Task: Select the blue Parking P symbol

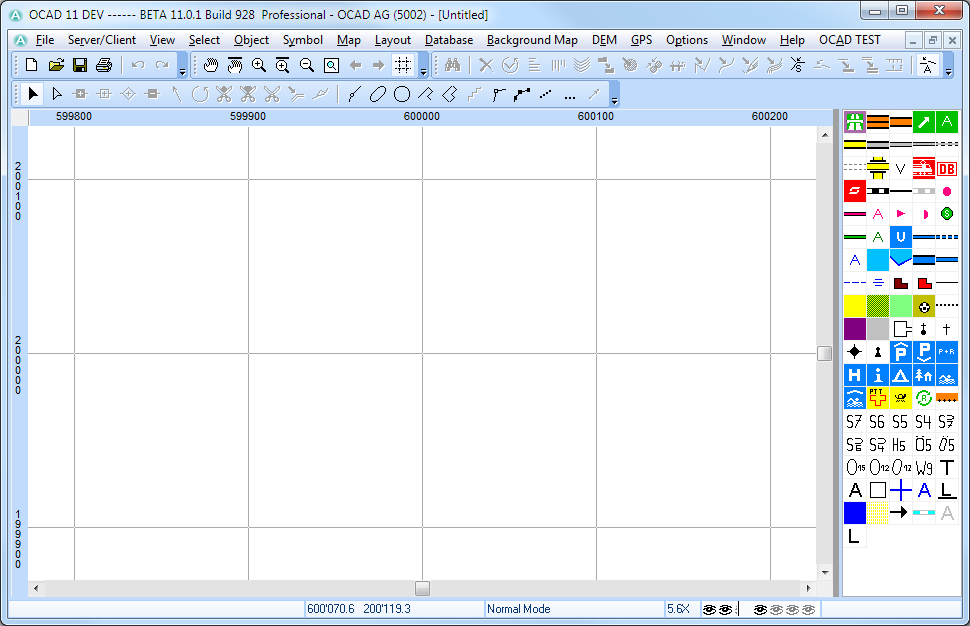Action: 901,352
